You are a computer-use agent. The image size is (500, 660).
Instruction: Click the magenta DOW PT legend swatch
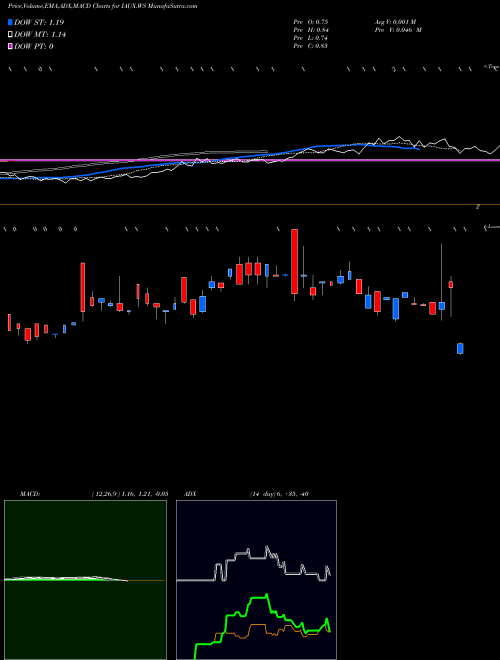pos(11,46)
